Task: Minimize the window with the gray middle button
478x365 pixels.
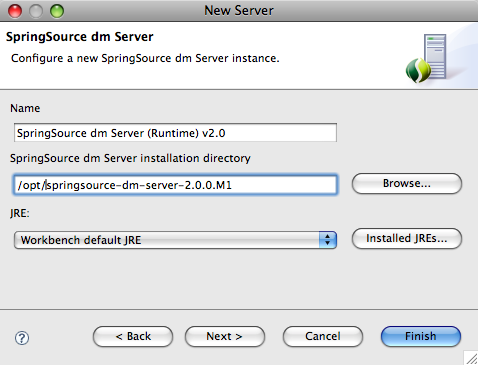Action: pos(36,11)
